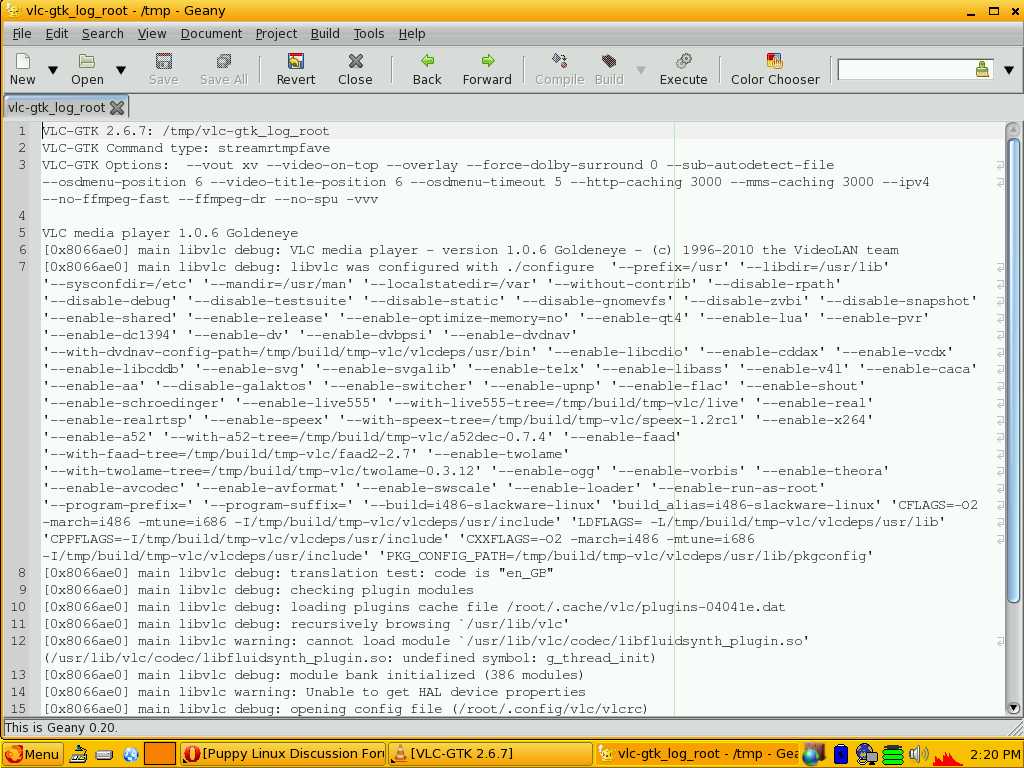
Task: Click the text 'recursively browsing `/usr/lib/vlc''
Action: pos(430,624)
